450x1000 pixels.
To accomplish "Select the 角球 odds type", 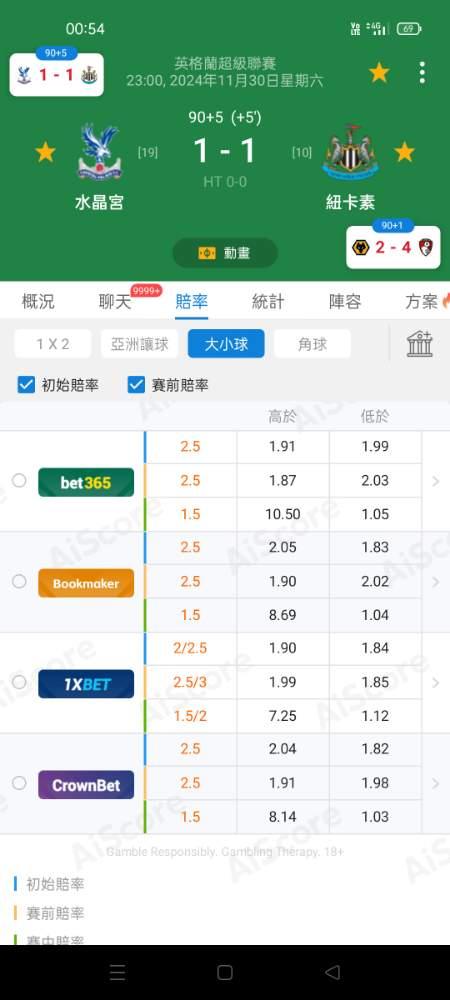I will tap(312, 344).
